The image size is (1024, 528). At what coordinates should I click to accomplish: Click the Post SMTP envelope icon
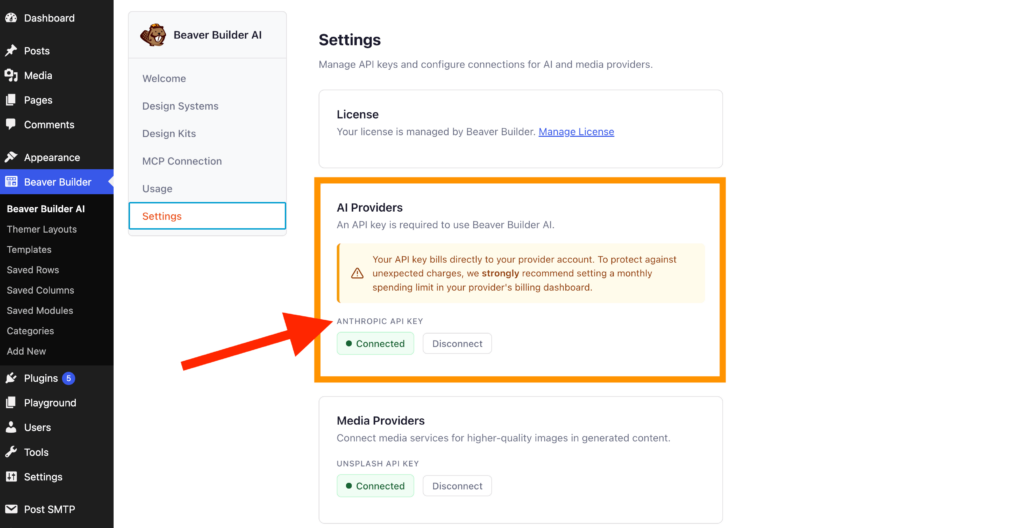11,509
